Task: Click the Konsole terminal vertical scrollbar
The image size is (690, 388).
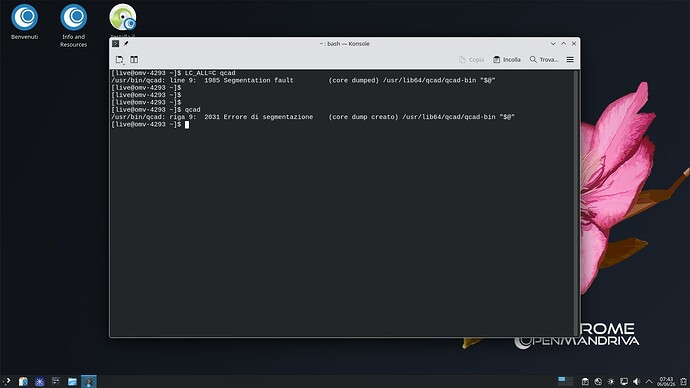Action: (576, 202)
